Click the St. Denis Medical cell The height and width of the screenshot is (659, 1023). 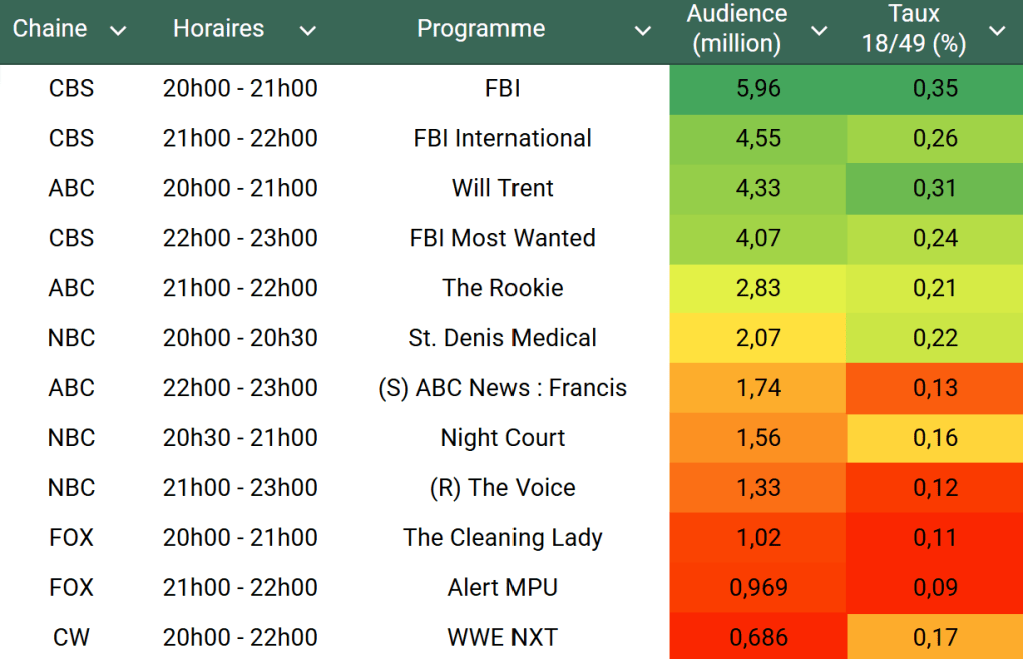coord(502,338)
